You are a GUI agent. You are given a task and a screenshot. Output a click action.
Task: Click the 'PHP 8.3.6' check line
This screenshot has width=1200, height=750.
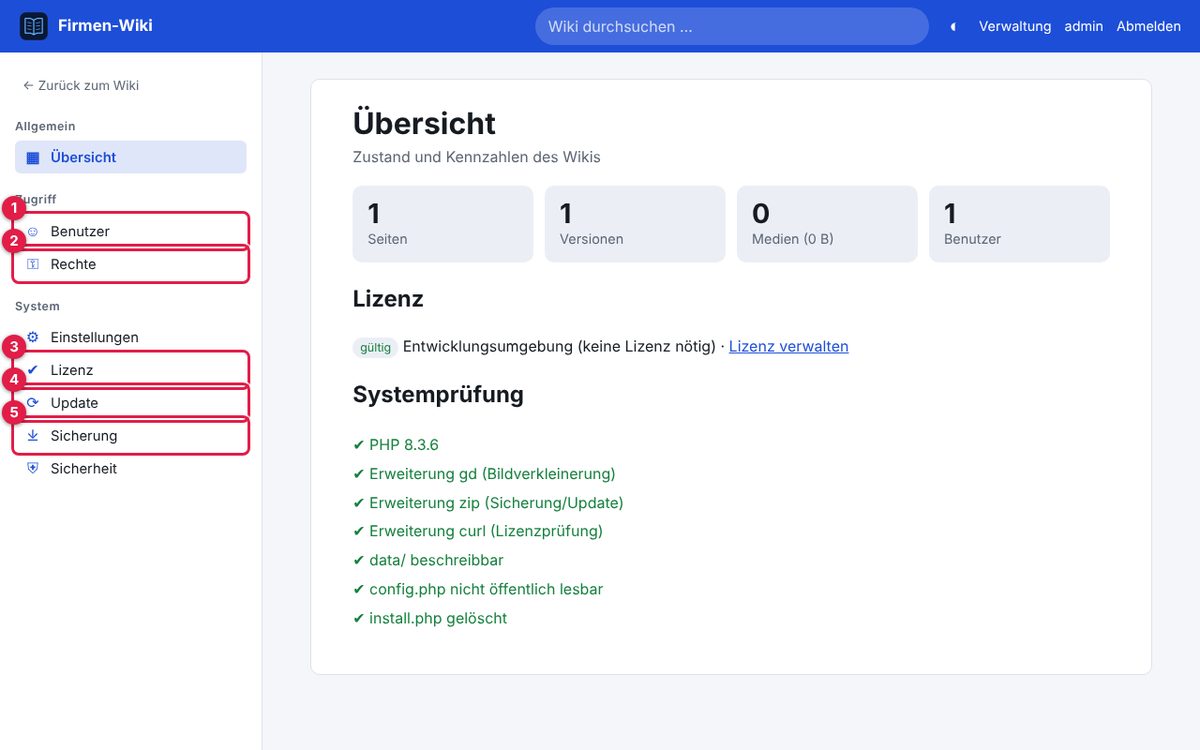[396, 444]
